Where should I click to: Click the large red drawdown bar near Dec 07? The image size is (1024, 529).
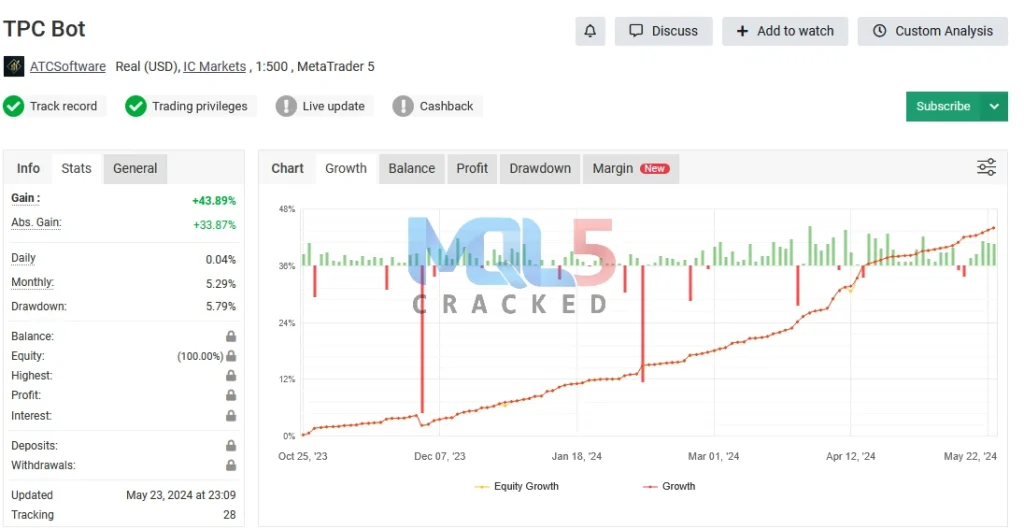[423, 340]
